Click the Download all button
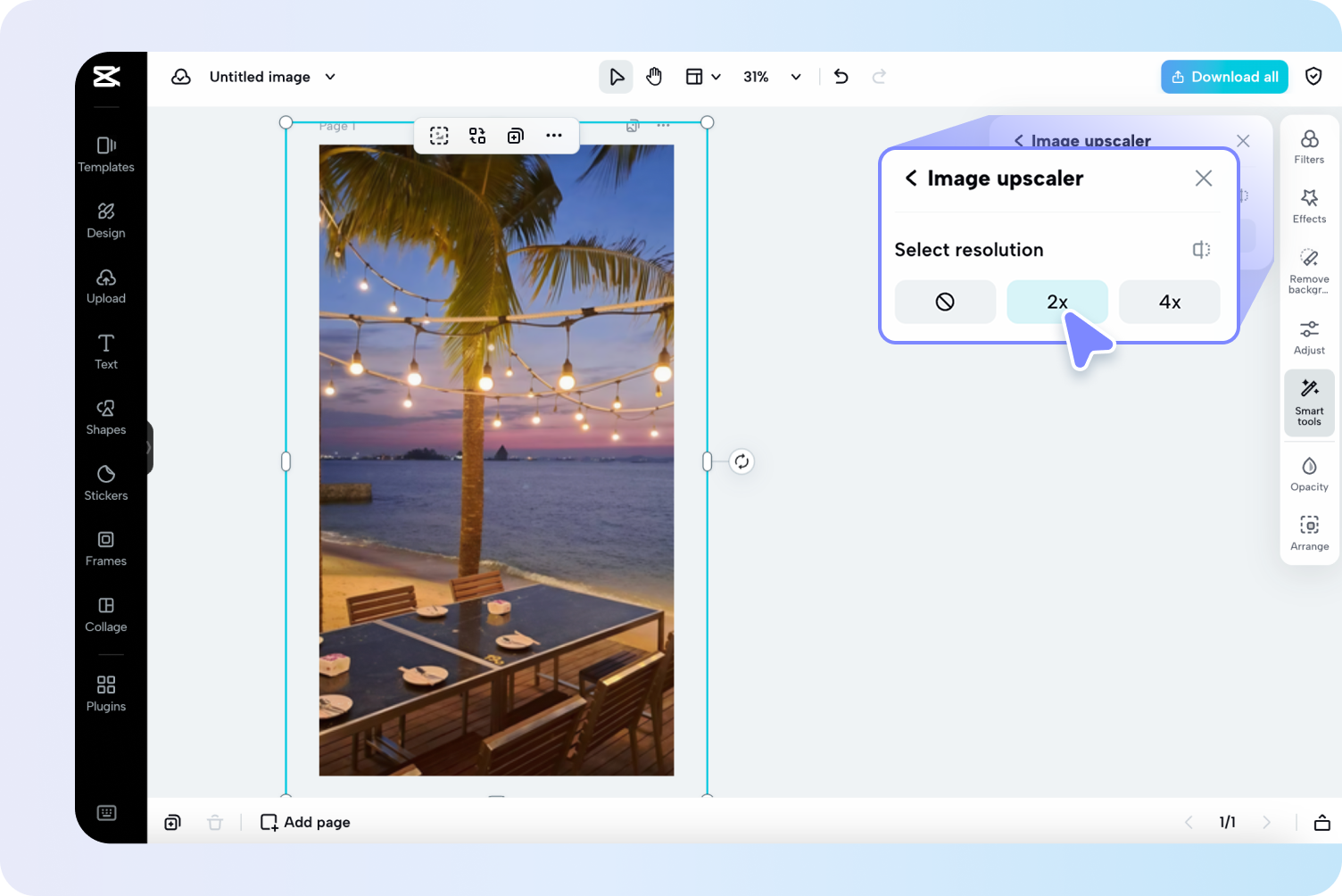This screenshot has height=896, width=1342. 1224,77
